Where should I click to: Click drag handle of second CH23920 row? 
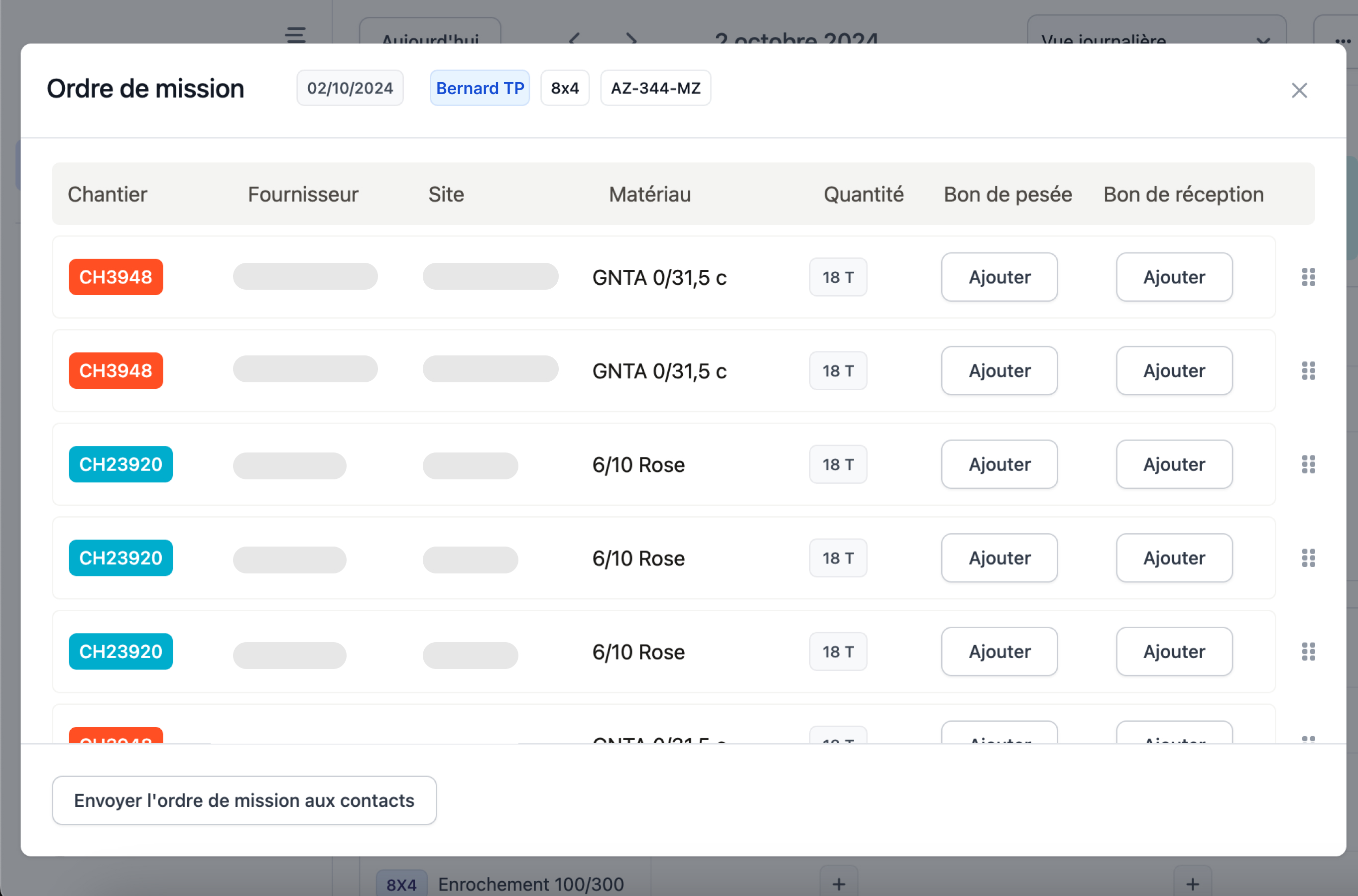tap(1308, 558)
